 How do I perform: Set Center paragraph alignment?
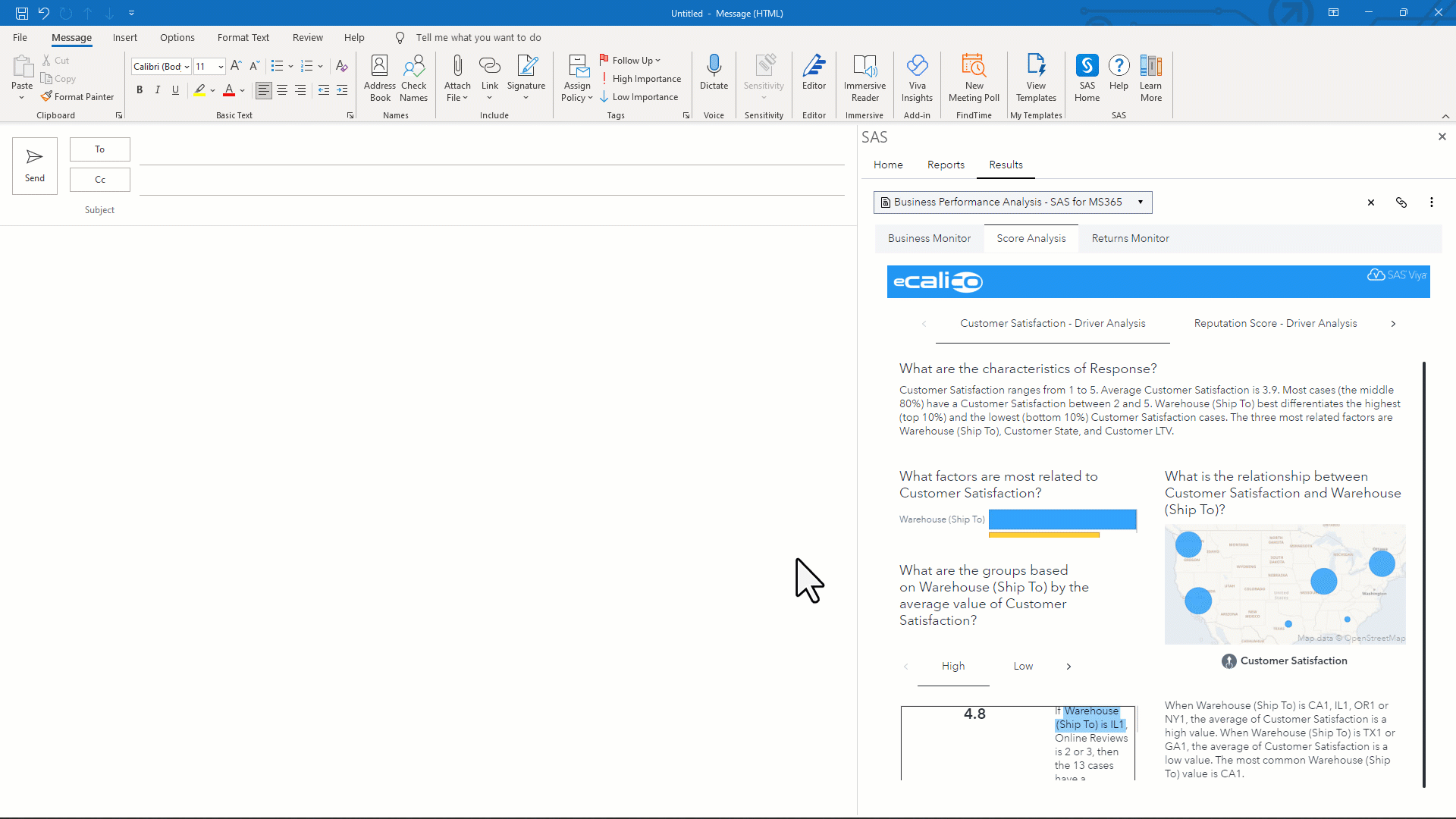(282, 90)
